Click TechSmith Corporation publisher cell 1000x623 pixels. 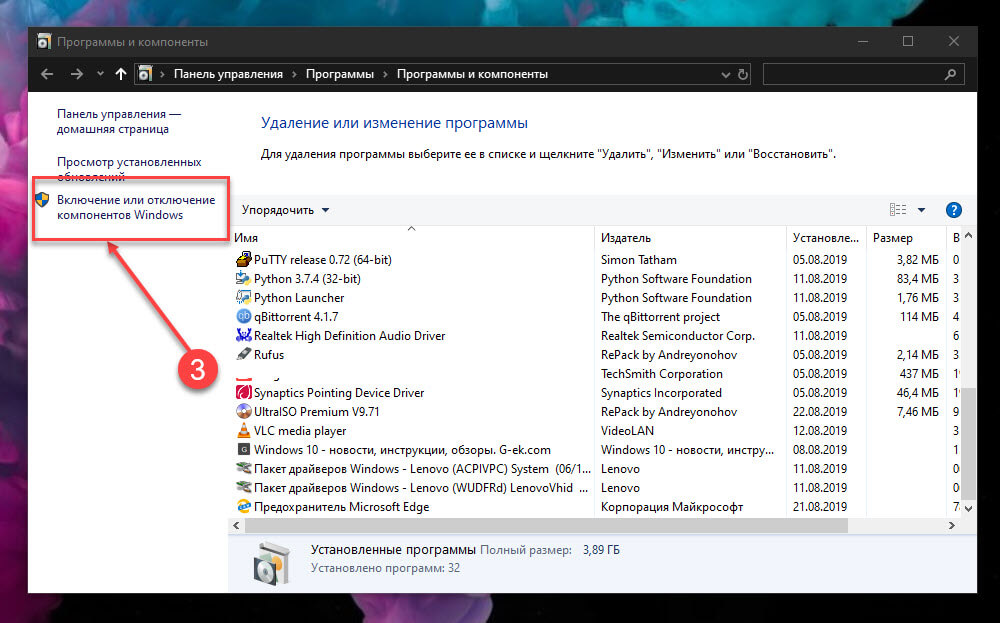(x=661, y=374)
